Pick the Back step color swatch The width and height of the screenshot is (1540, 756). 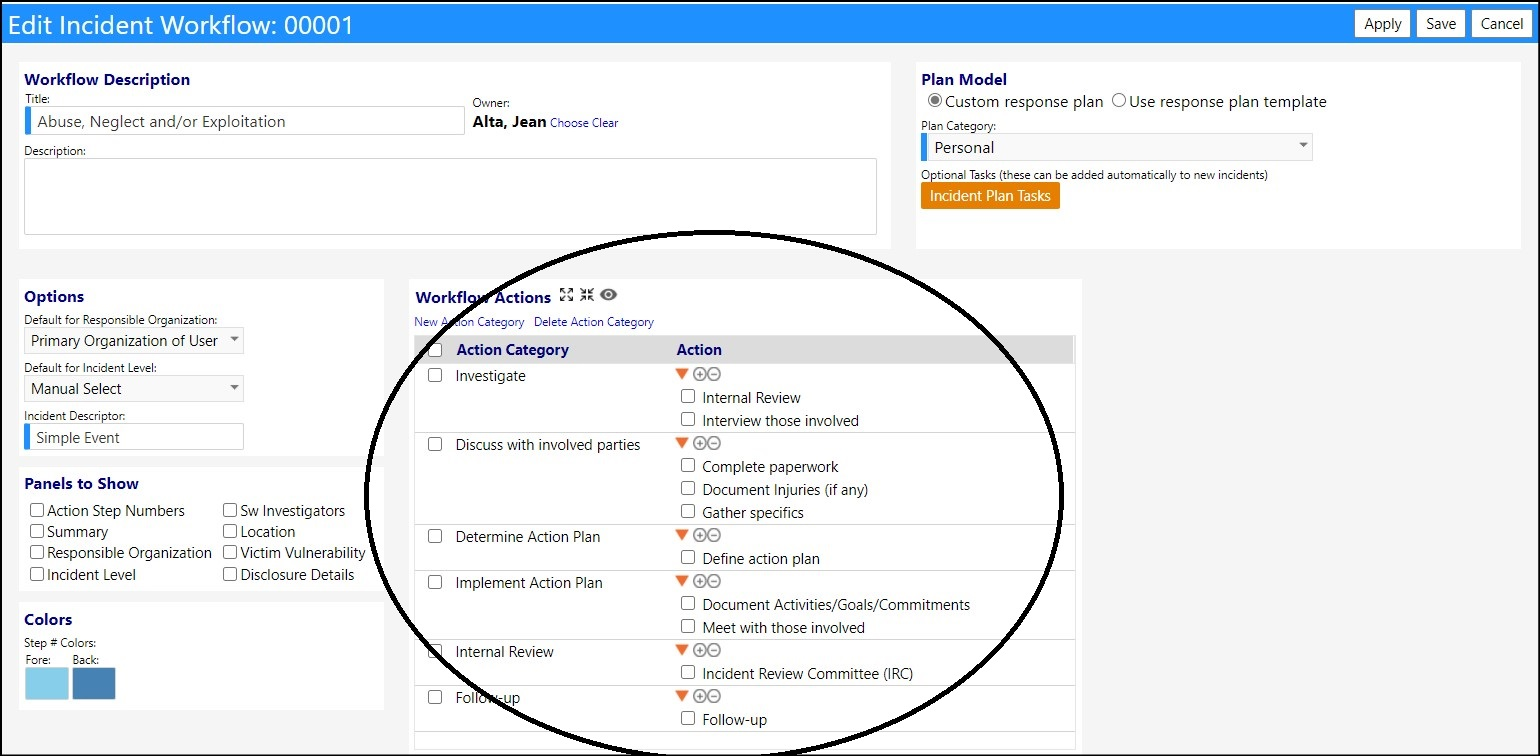coord(94,683)
